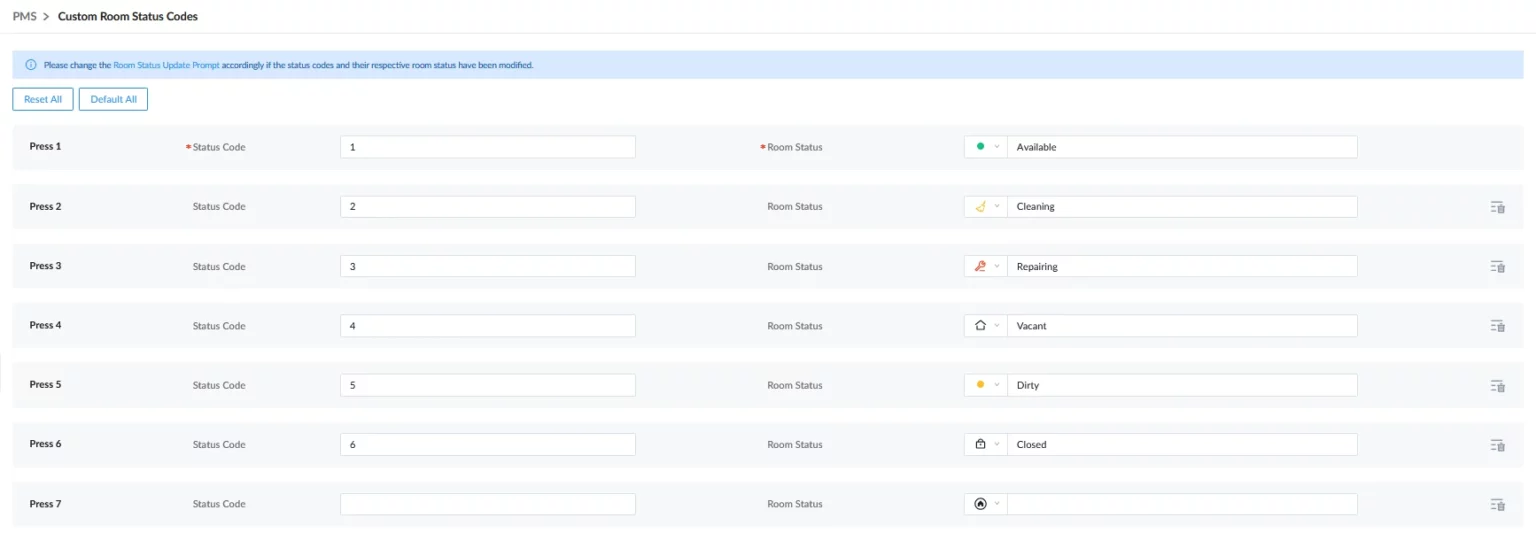The height and width of the screenshot is (533, 1536).
Task: Expand the Vacant house icon dropdown
Action: coord(986,326)
